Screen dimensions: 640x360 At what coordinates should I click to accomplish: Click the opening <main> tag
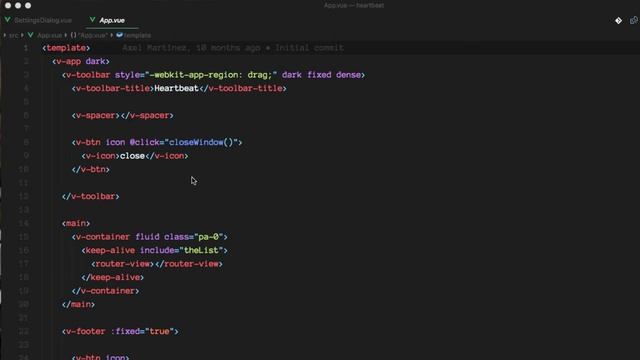76,223
